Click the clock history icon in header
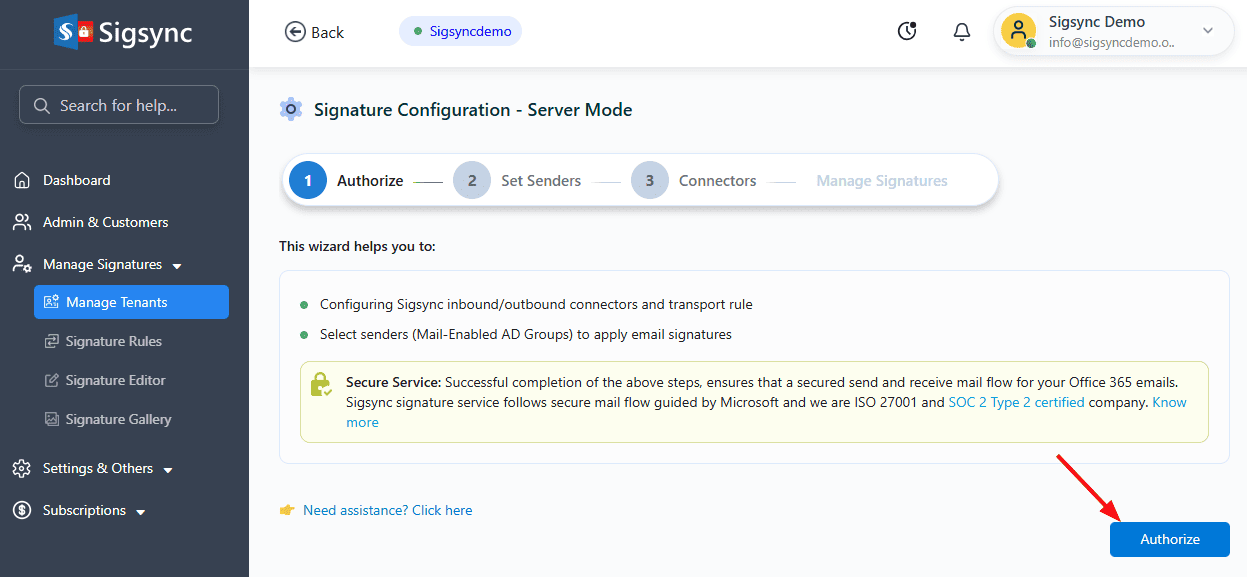1247x577 pixels. pyautogui.click(x=907, y=32)
